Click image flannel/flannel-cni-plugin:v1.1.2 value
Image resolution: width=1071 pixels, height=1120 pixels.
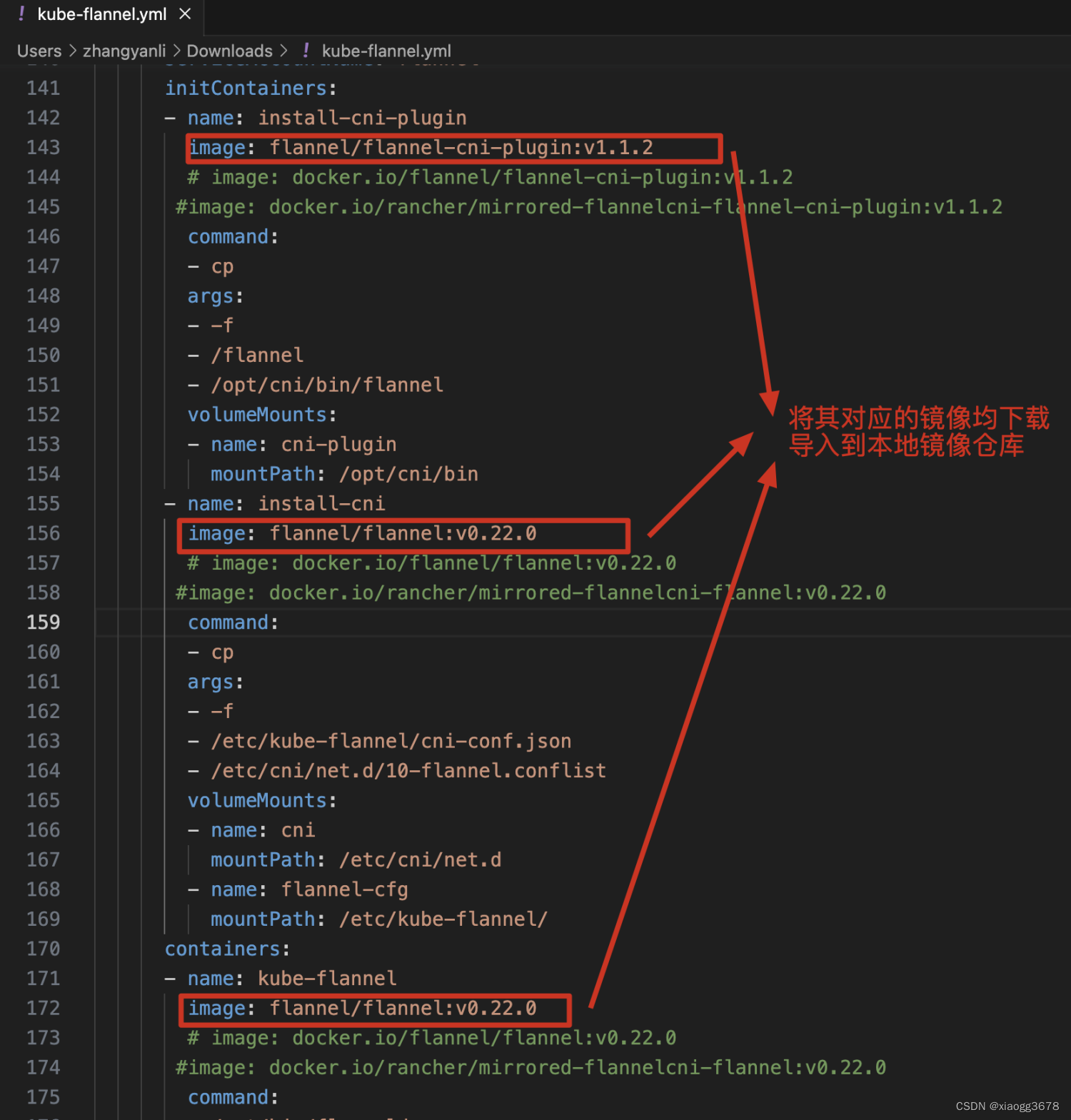[x=461, y=148]
